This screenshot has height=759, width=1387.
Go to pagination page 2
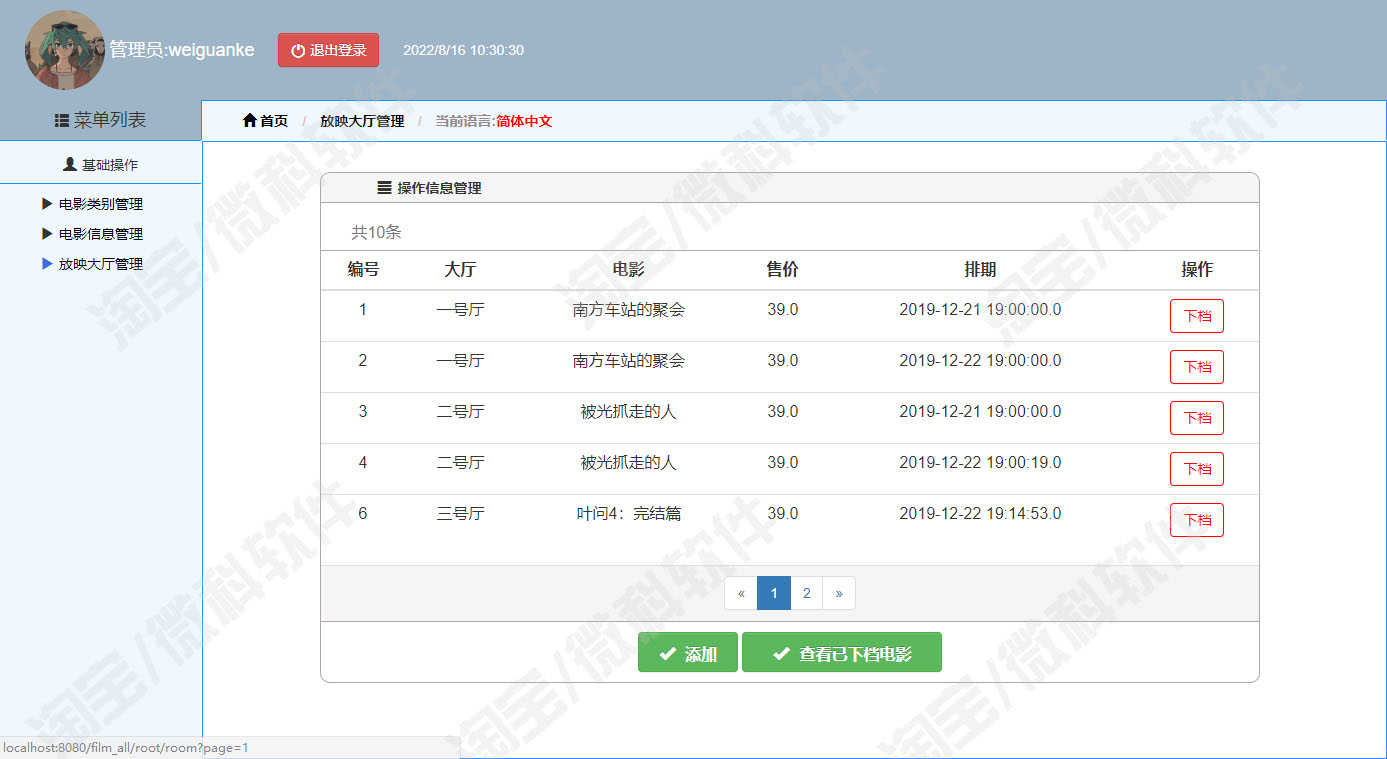tap(807, 593)
